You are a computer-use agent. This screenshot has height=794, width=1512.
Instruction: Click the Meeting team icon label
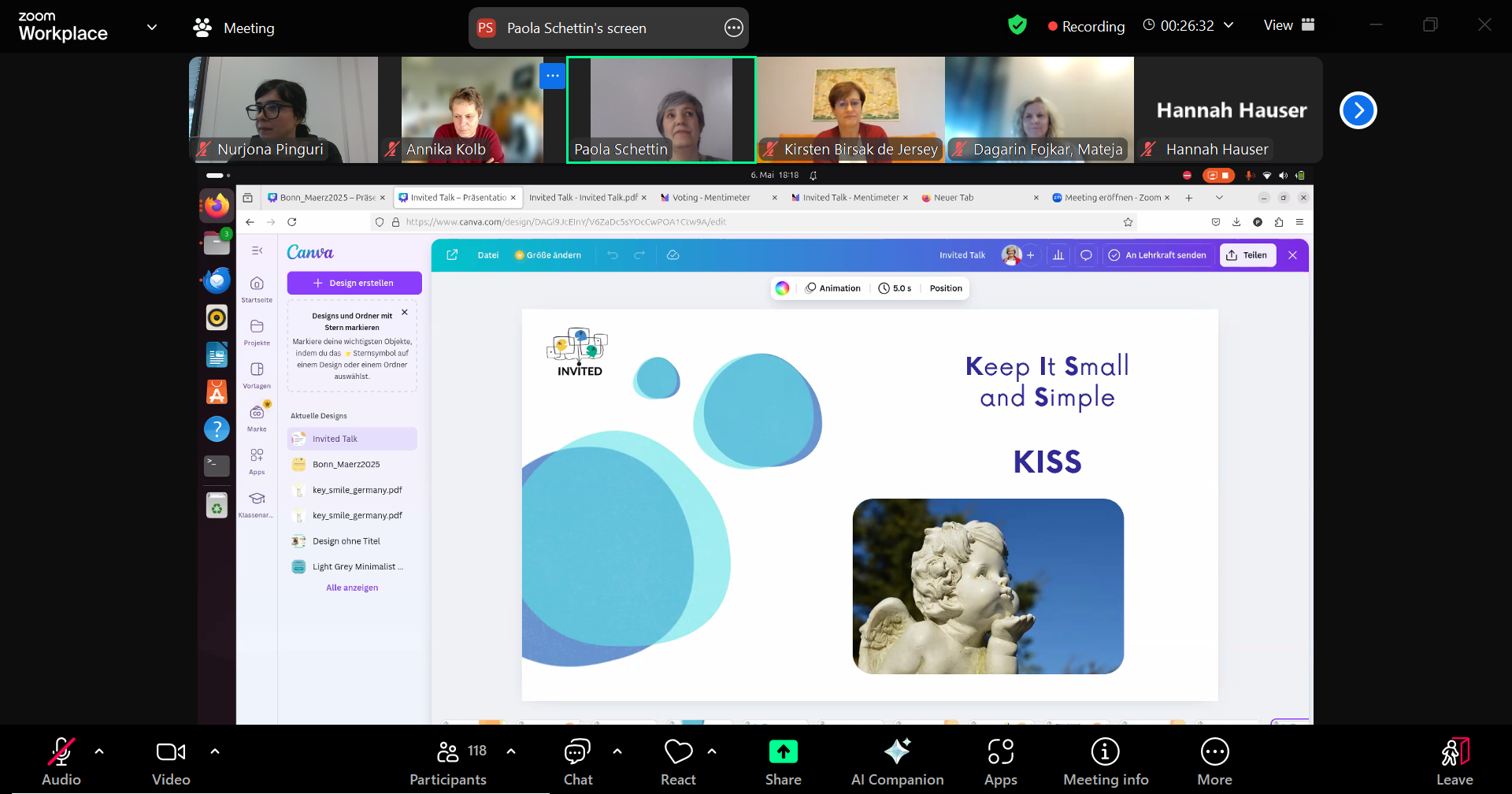234,28
